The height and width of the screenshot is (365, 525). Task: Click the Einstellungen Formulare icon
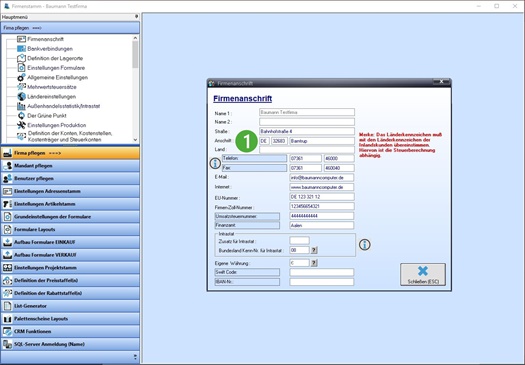point(21,68)
